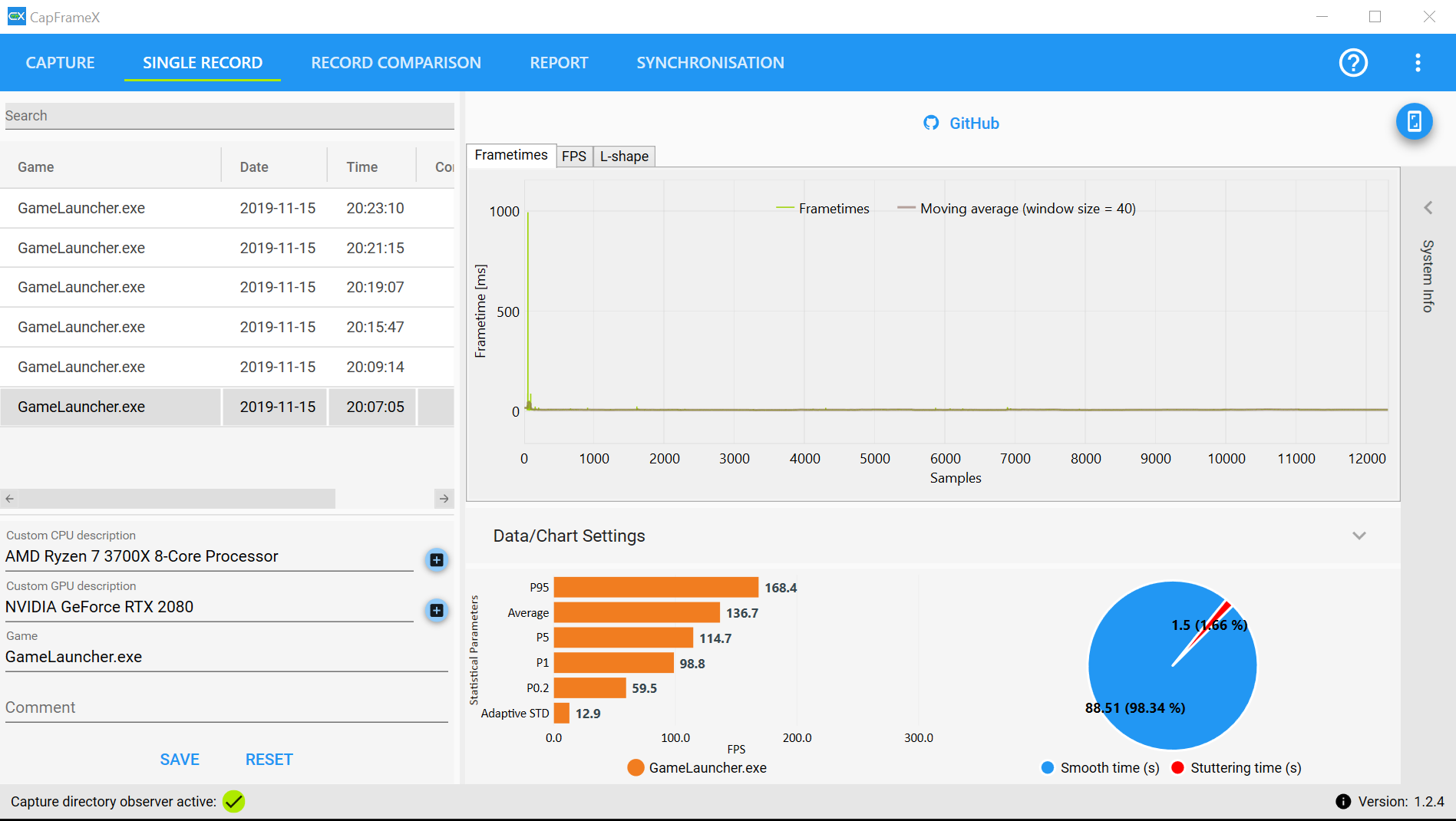Viewport: 1456px width, 821px height.
Task: Click the SAVE button
Action: (180, 760)
